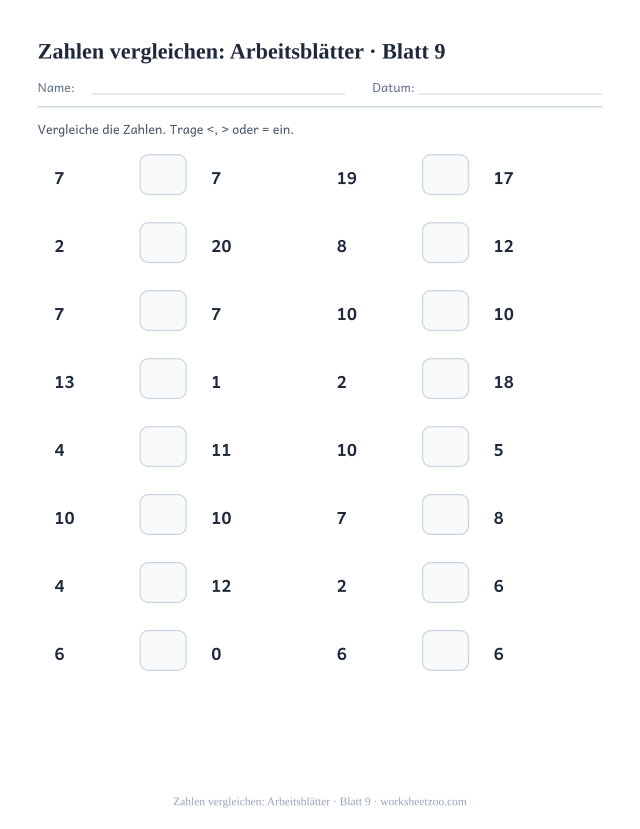Select answer box between 4 and 11
Screen dimensions: 640x829
pyautogui.click(x=163, y=447)
